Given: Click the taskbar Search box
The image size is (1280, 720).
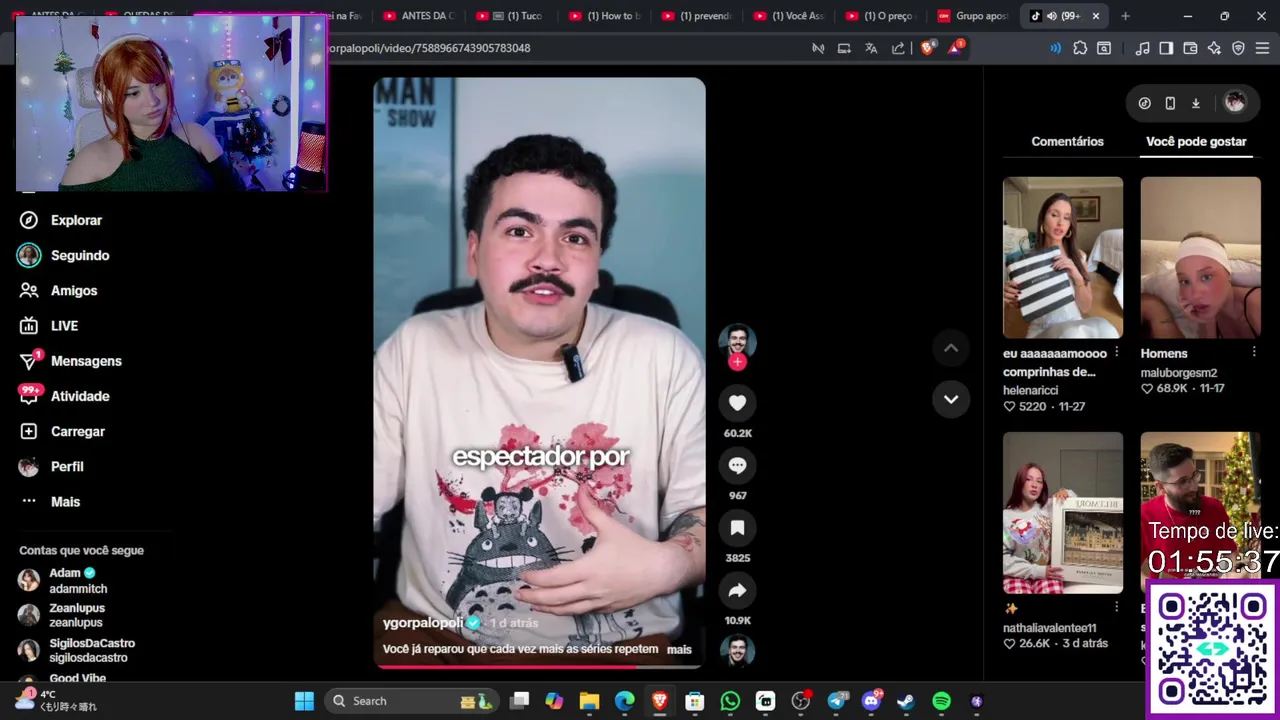Looking at the screenshot, I should [414, 701].
